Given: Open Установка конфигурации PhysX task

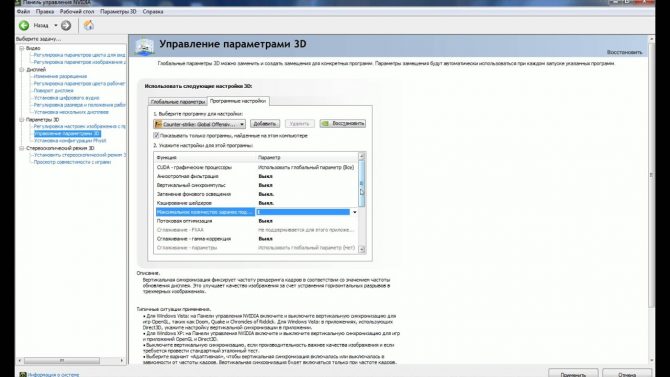Looking at the screenshot, I should point(70,141).
